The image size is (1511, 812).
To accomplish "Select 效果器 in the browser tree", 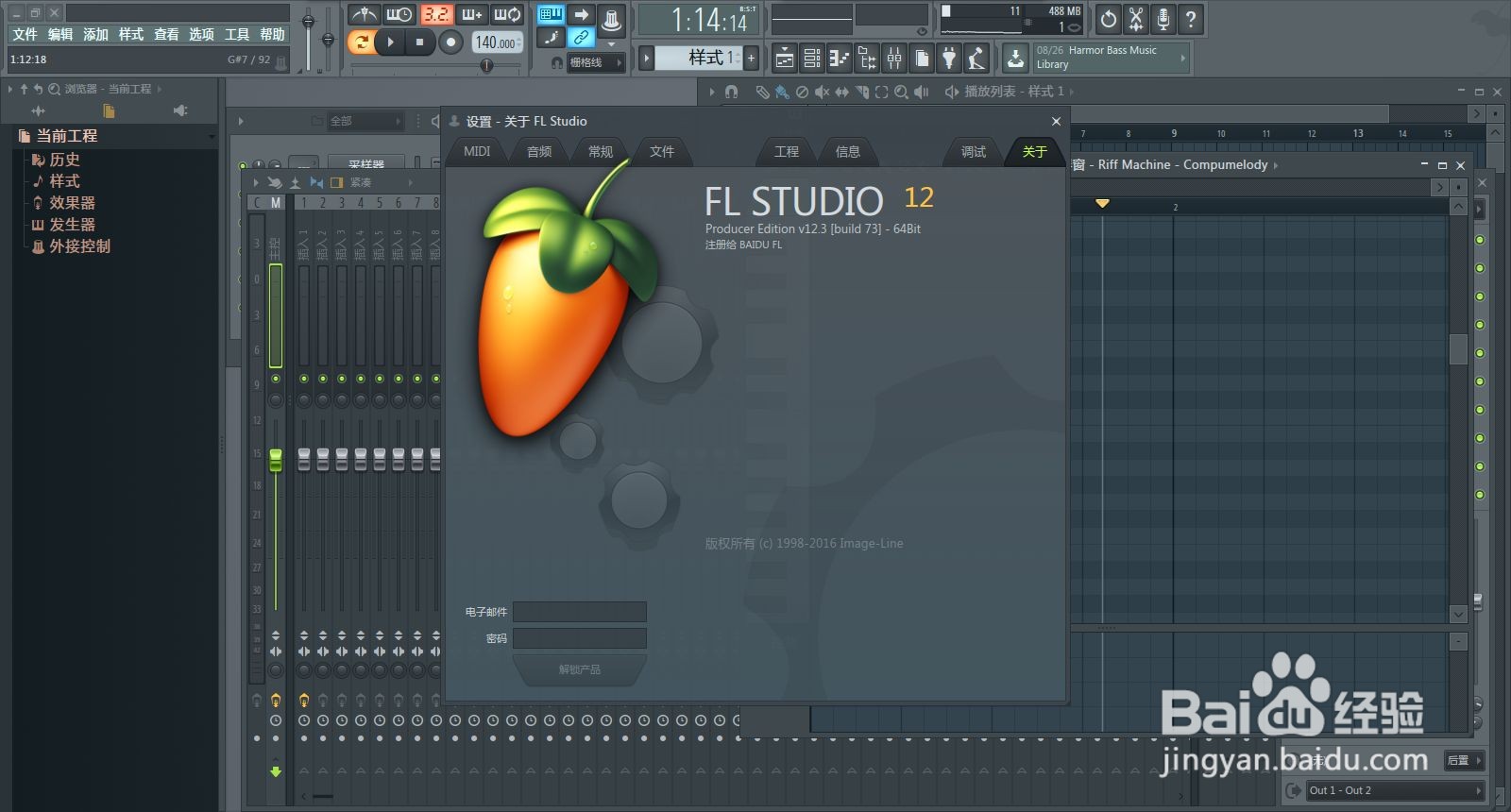I will [72, 203].
